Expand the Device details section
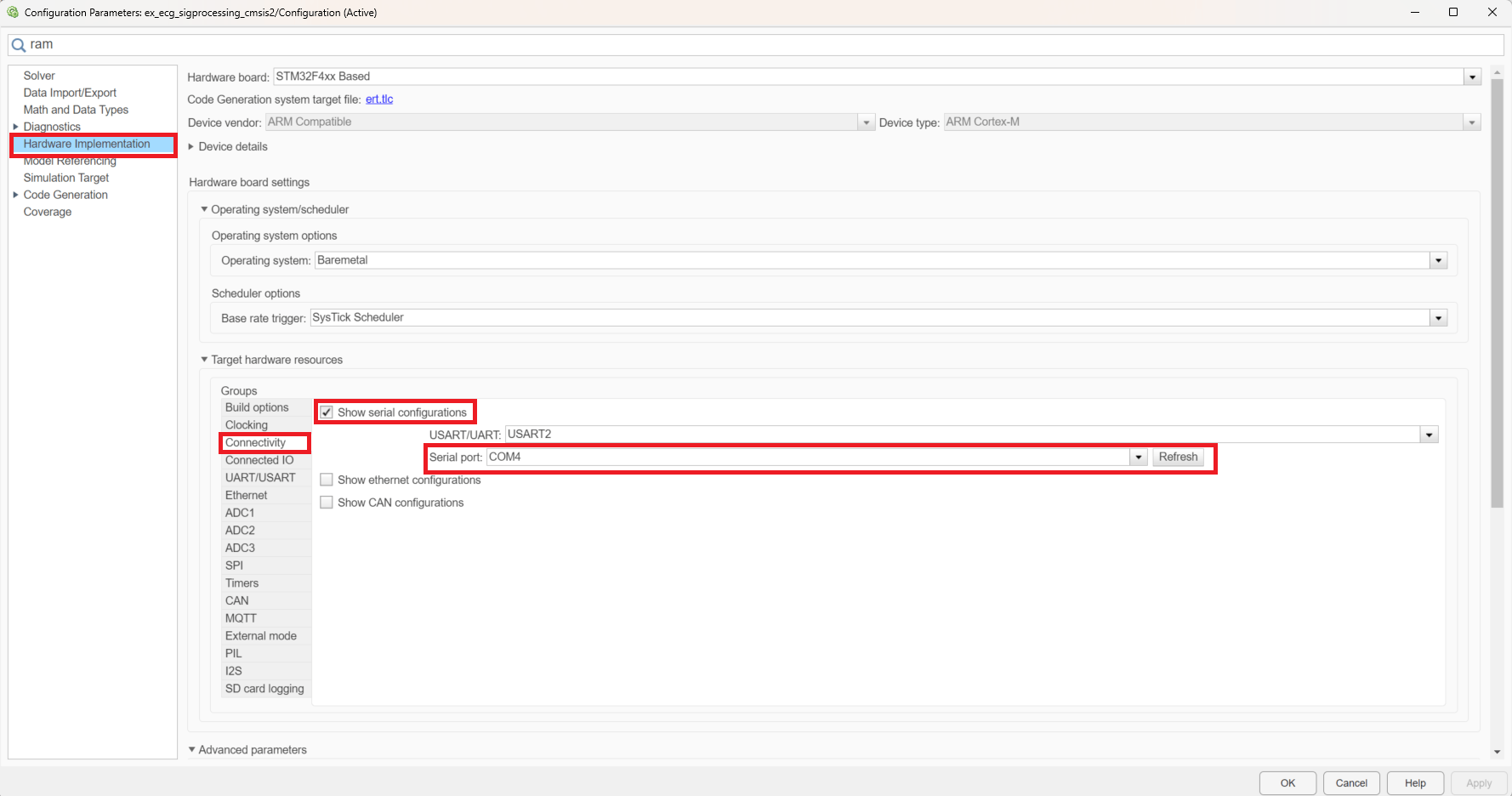This screenshot has height=796, width=1512. click(191, 147)
